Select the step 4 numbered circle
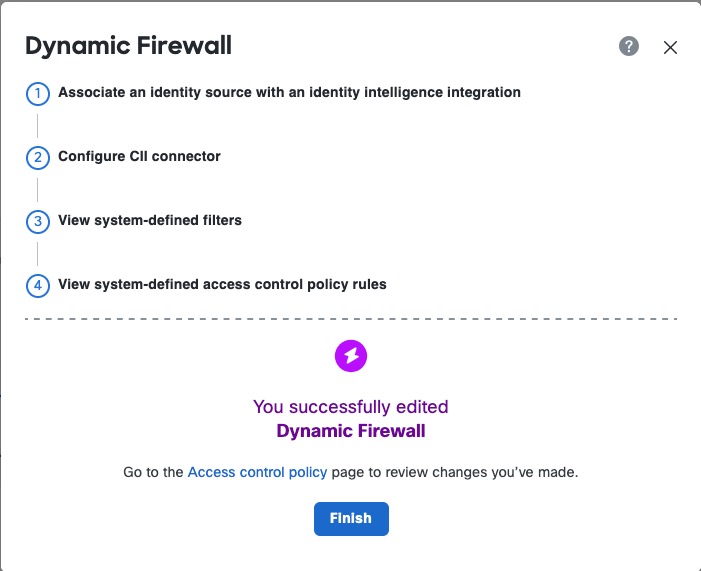Viewport: 701px width, 571px height. 37,286
